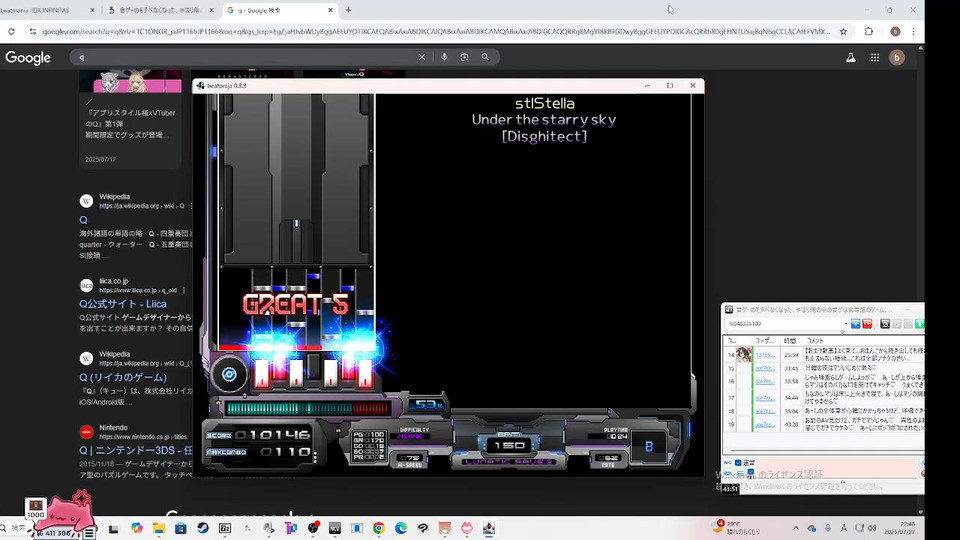
Task: Close the 'q - Google 検索' tab
Action: (330, 10)
